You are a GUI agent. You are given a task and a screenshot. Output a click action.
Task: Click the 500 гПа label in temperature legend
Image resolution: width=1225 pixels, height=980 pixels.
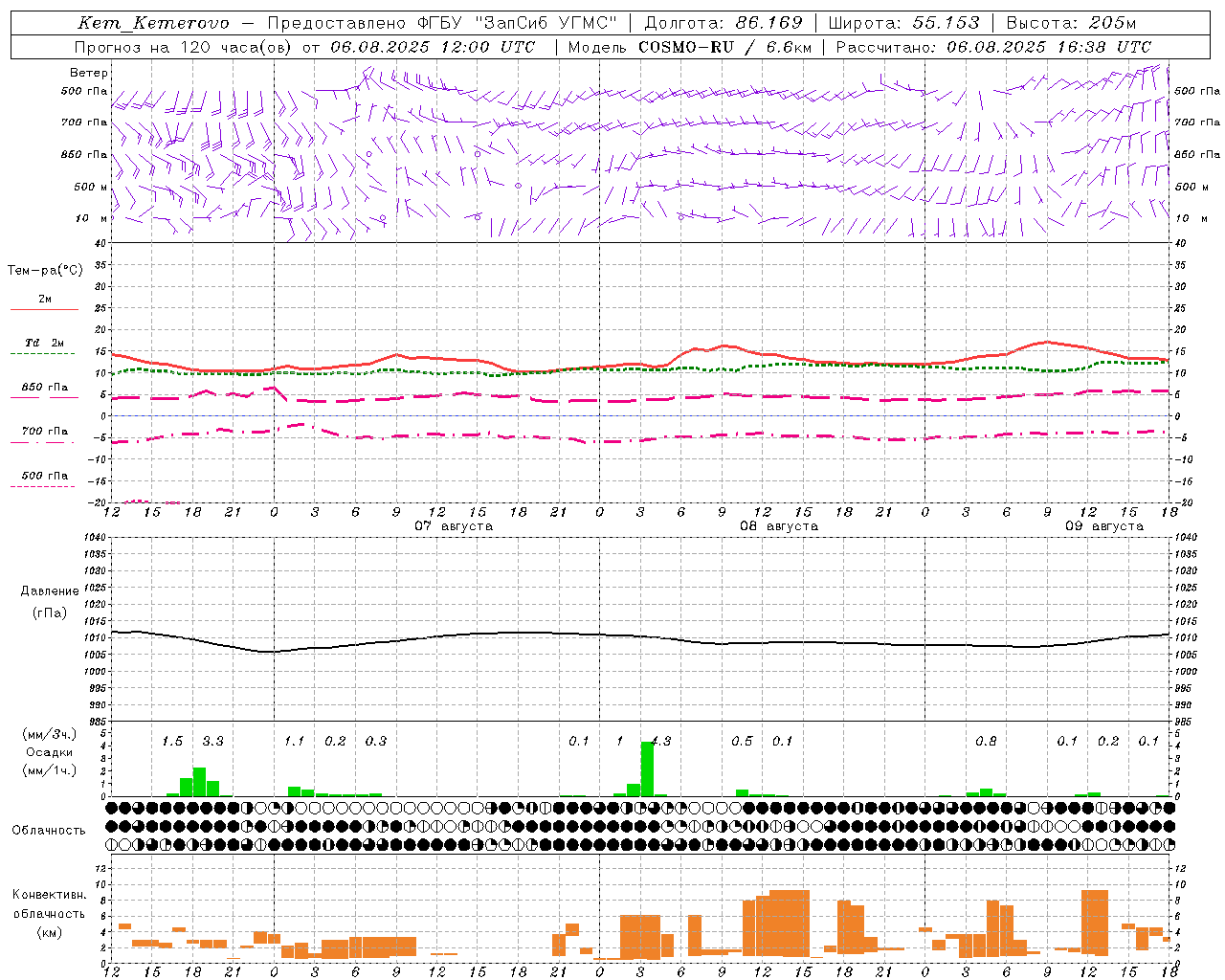point(45,476)
